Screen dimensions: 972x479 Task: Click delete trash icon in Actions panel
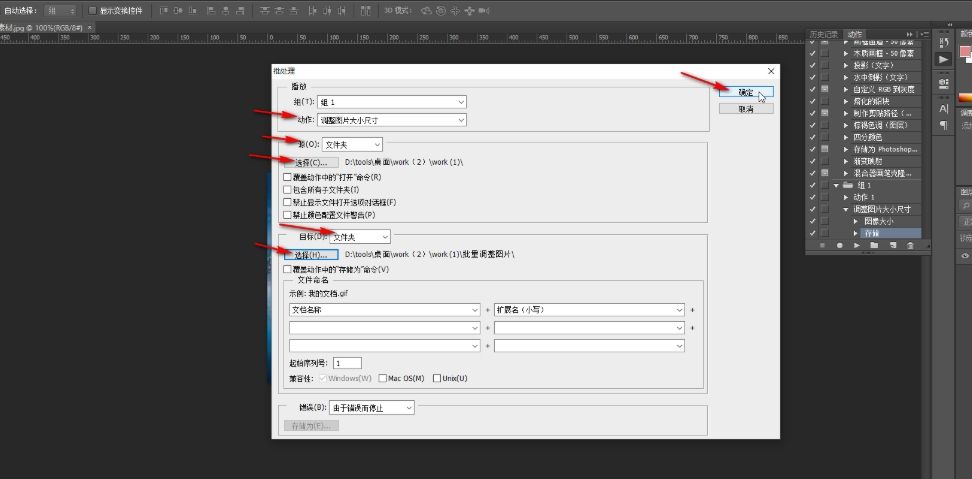(x=910, y=245)
